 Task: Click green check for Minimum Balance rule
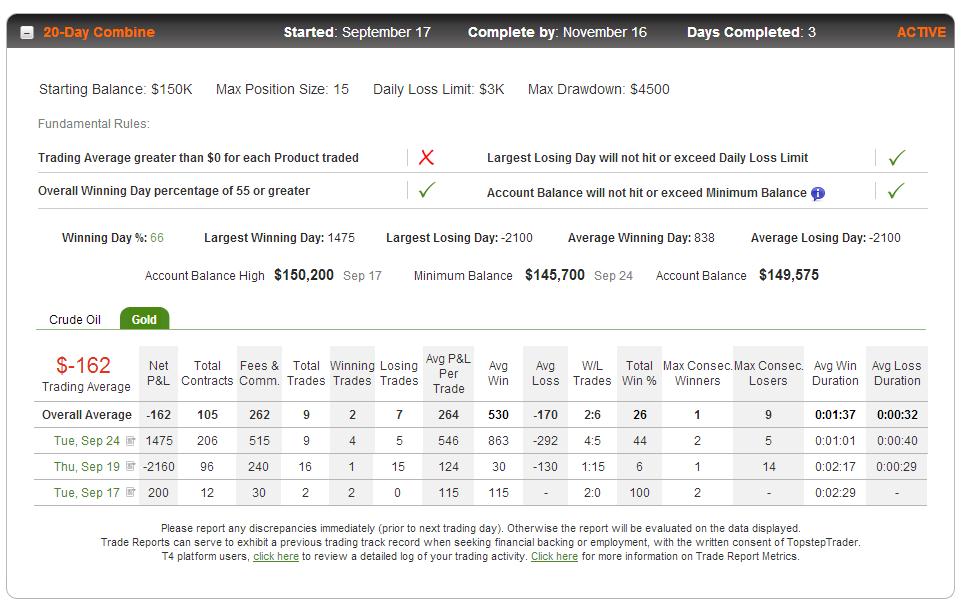tap(896, 191)
